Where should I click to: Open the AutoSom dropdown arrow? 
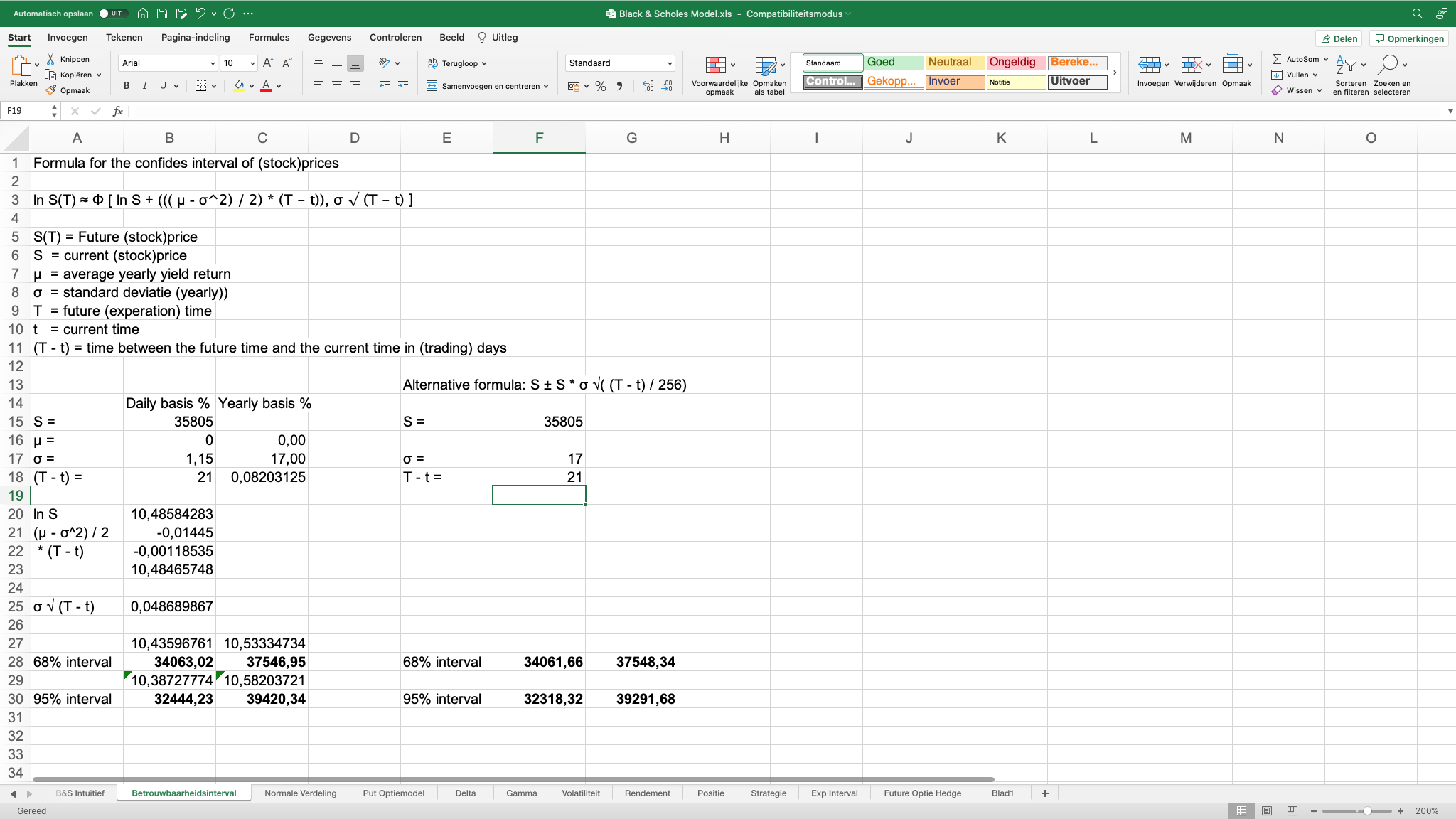[1326, 59]
